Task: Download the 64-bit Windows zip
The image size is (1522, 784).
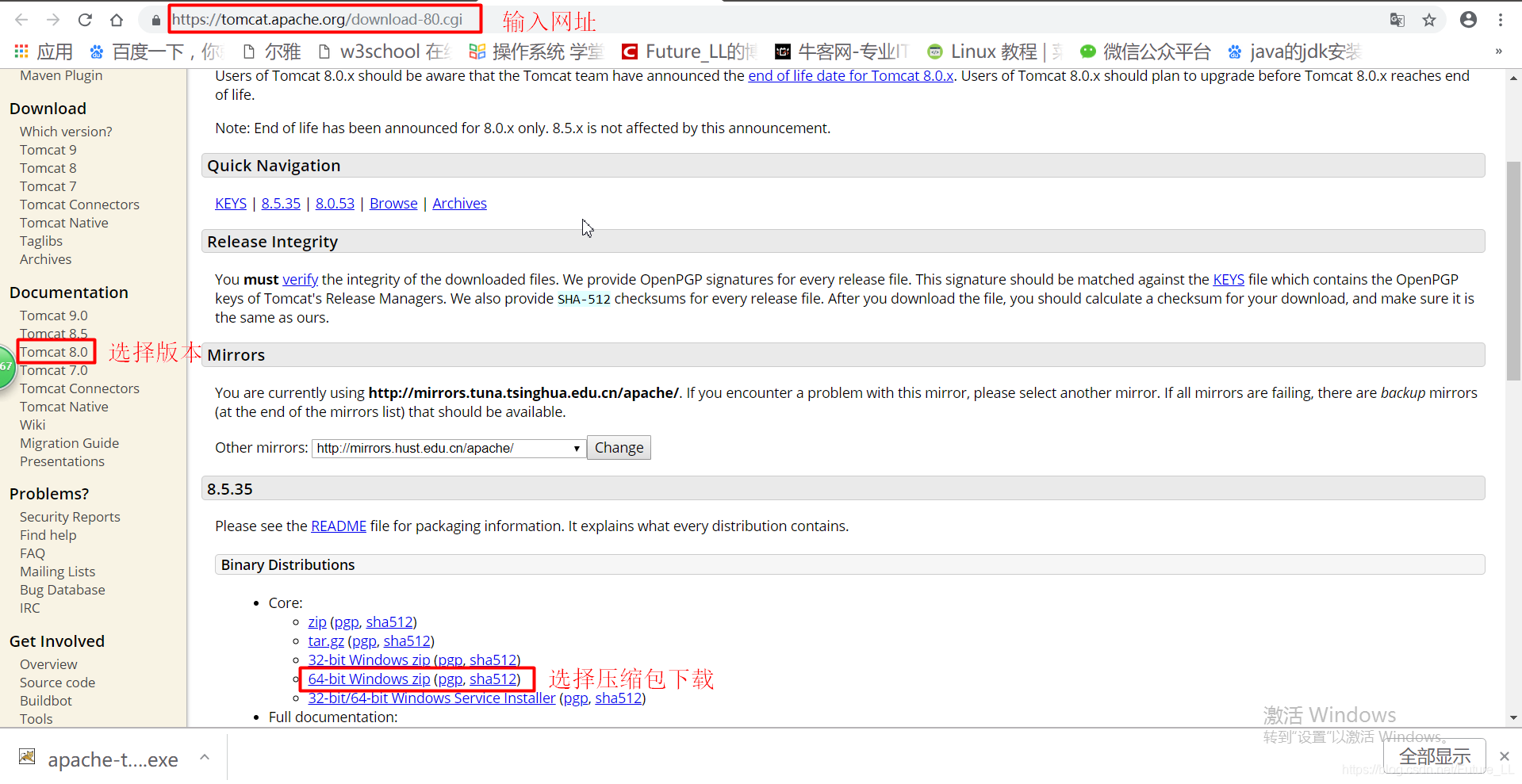Action: click(x=369, y=679)
